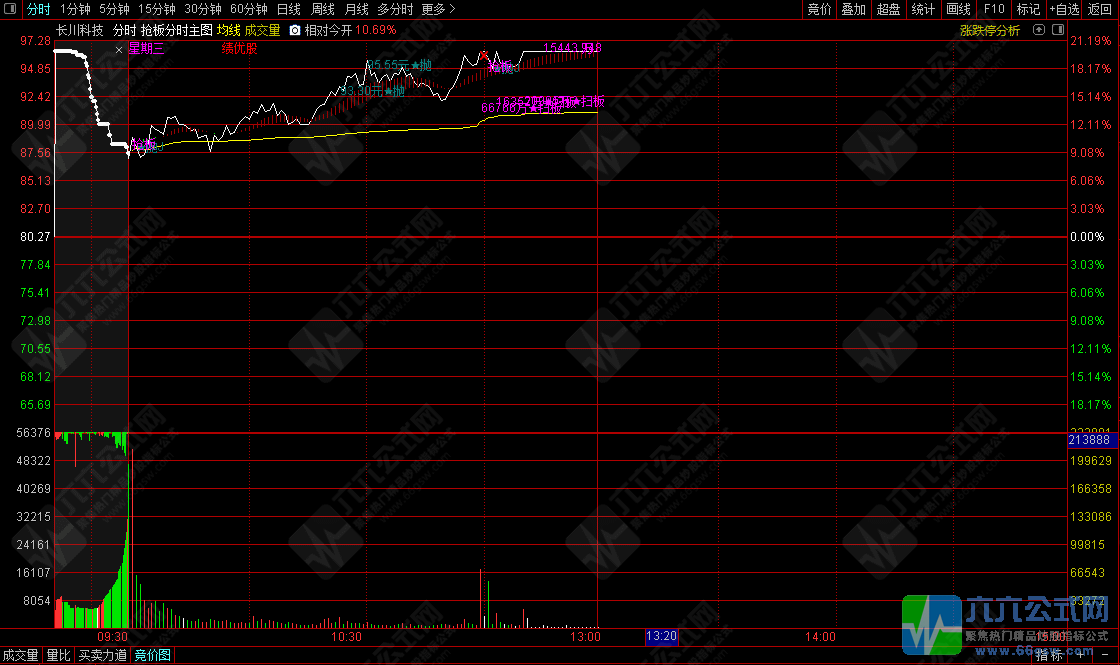Open the 指标 indicator menu at bottom right
Screen dimensions: 1120x665
tap(1050, 656)
